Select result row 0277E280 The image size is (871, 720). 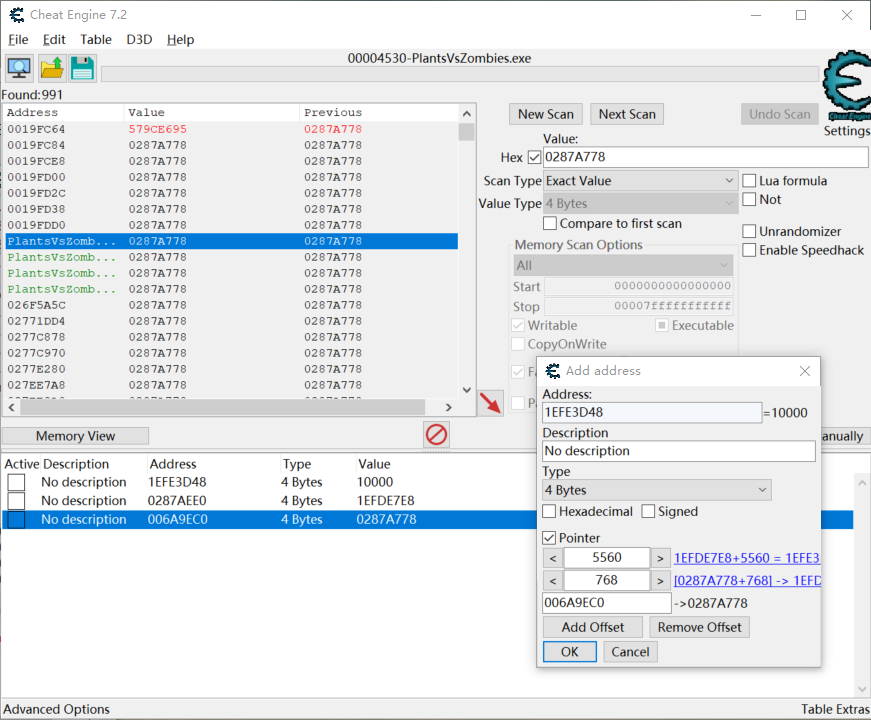(x=232, y=369)
